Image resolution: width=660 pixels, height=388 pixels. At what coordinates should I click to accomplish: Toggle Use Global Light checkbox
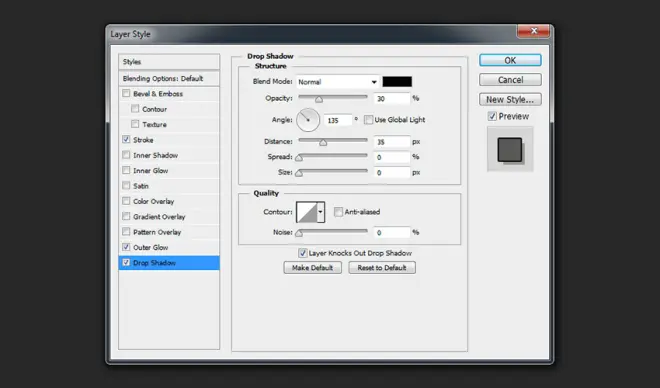click(x=368, y=120)
